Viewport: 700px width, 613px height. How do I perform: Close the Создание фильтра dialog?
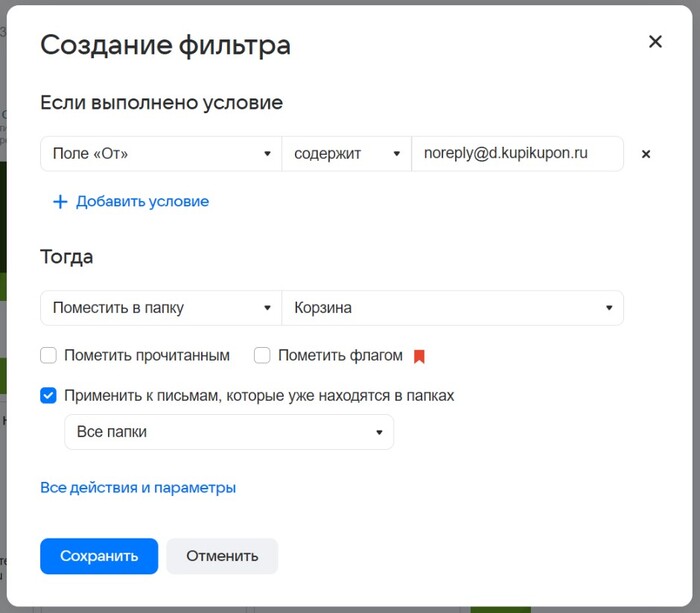point(655,42)
